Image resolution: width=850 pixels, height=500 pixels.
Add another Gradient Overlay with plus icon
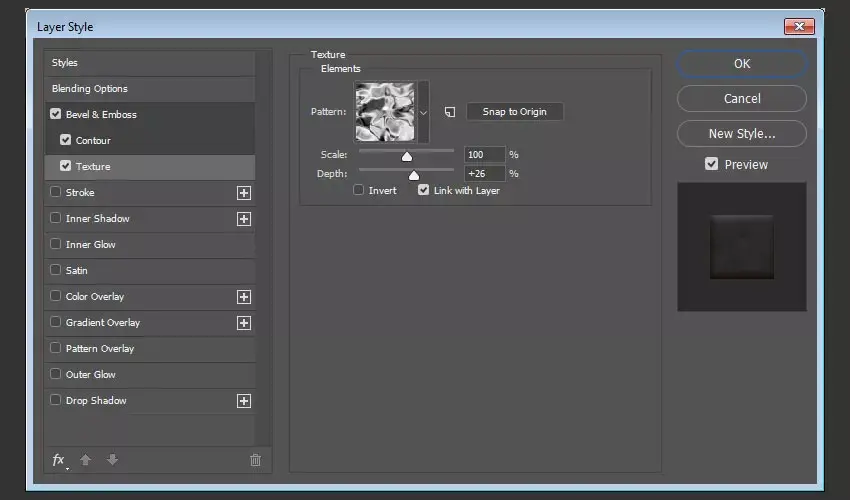[244, 323]
